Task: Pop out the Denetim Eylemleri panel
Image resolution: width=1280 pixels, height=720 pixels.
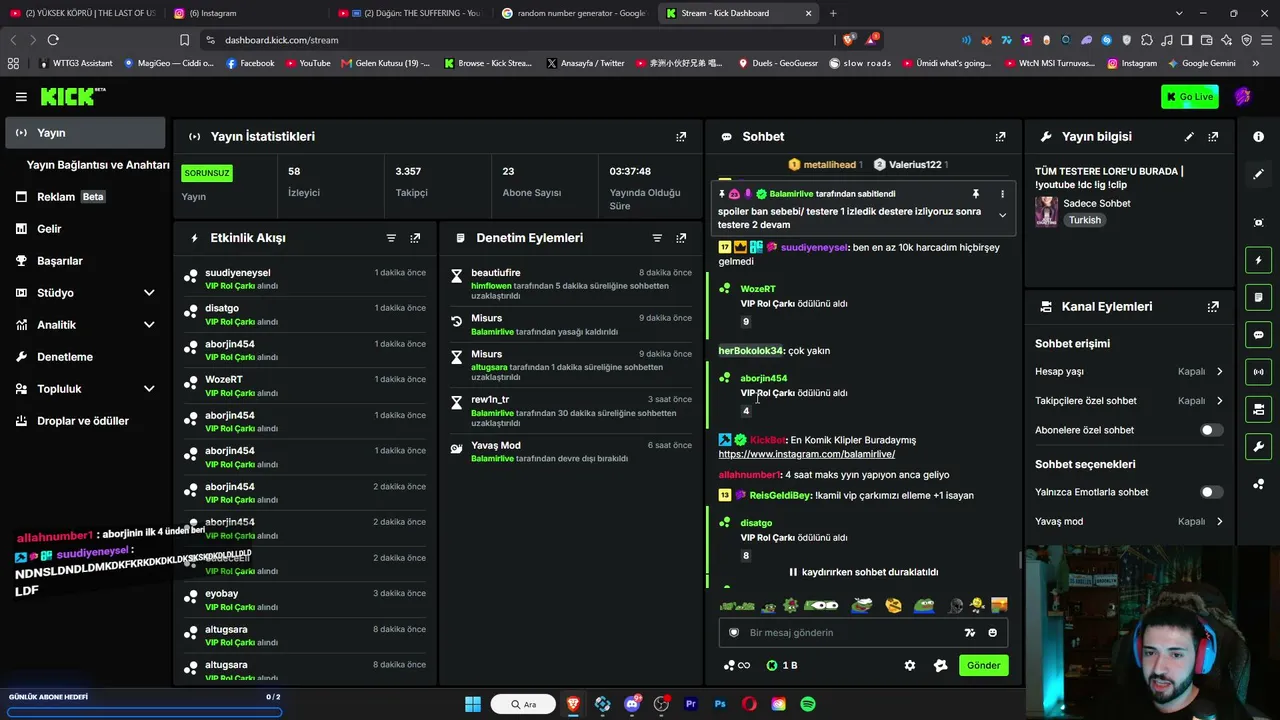Action: coord(681,238)
